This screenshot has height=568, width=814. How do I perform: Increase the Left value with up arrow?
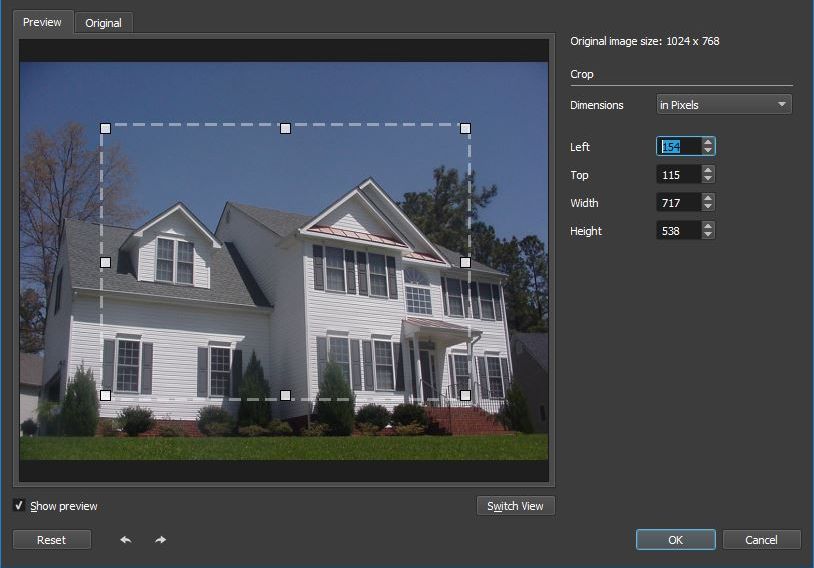(x=708, y=142)
